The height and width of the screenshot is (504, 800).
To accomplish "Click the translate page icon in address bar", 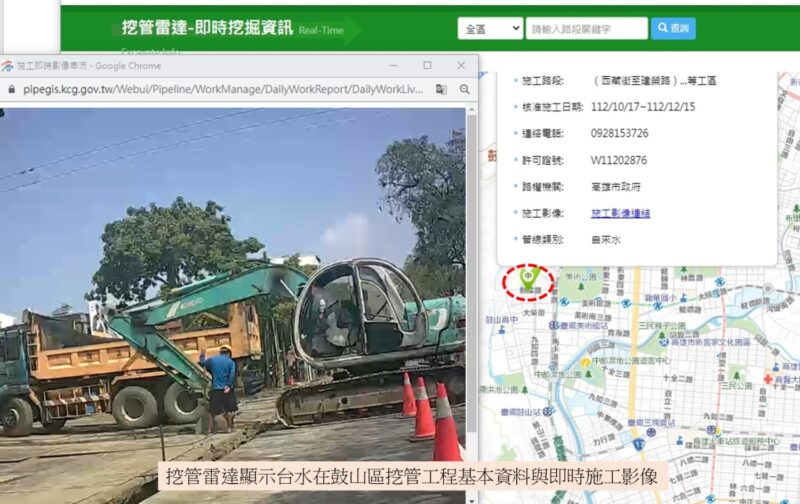I will pos(441,89).
